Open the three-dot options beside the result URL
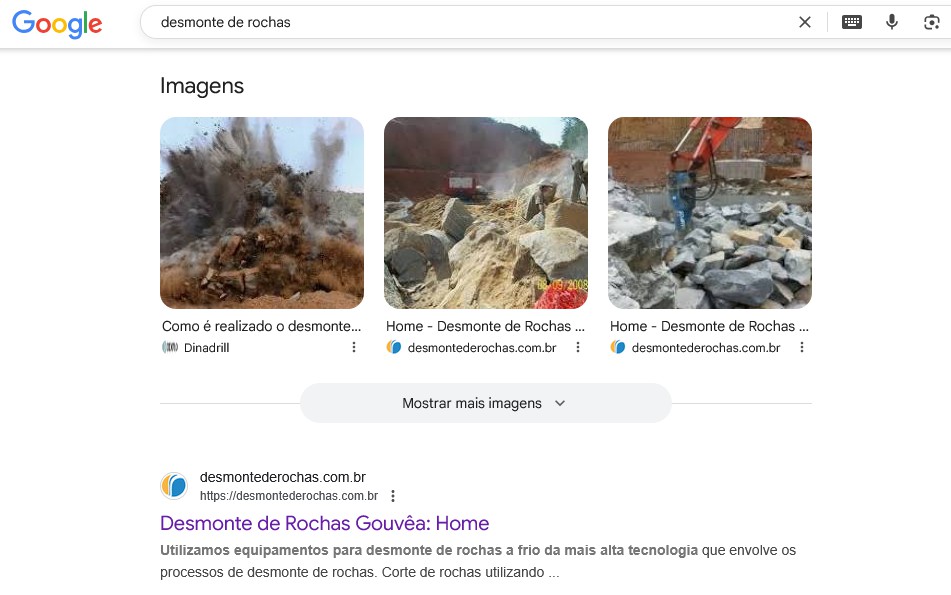 click(392, 495)
